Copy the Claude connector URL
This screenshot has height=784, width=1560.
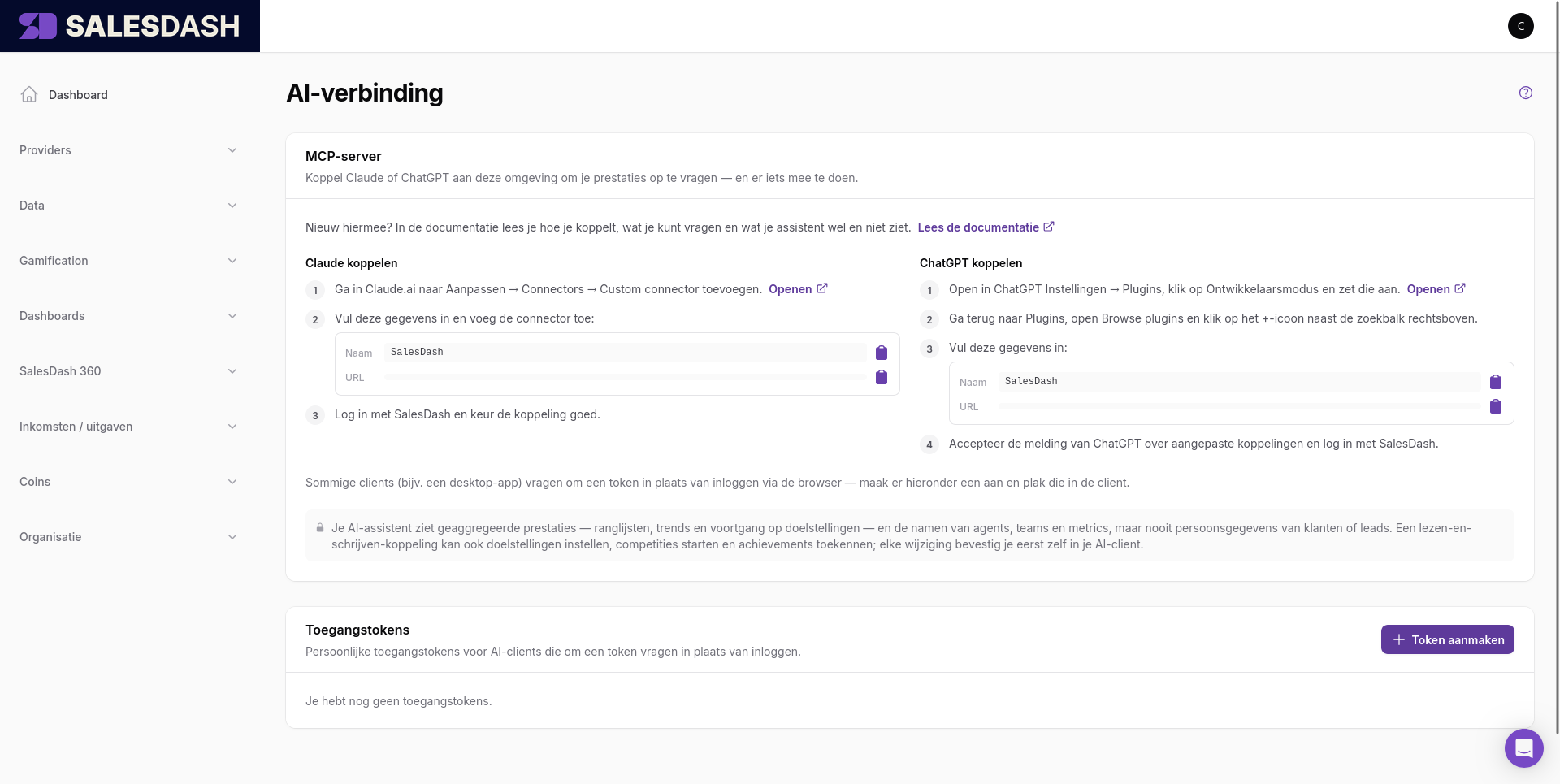click(x=882, y=377)
